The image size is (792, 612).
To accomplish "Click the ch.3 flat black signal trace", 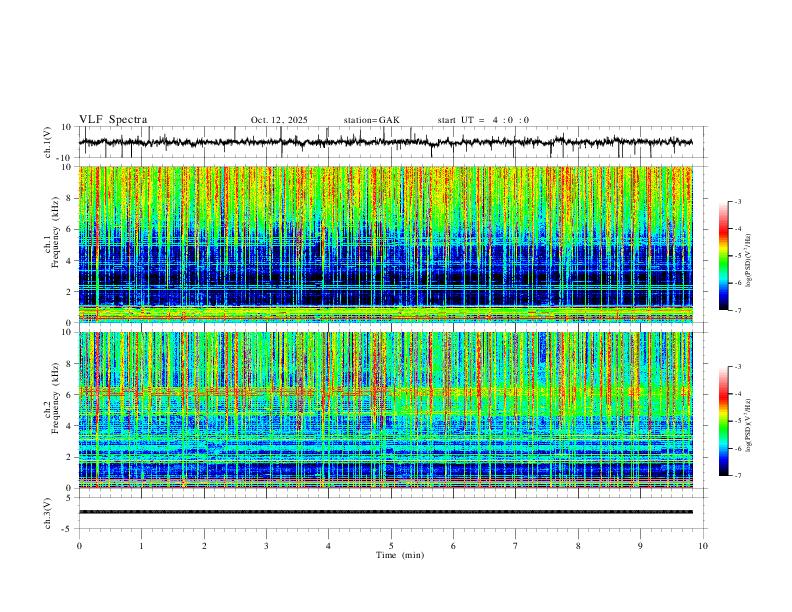I will click(x=386, y=512).
